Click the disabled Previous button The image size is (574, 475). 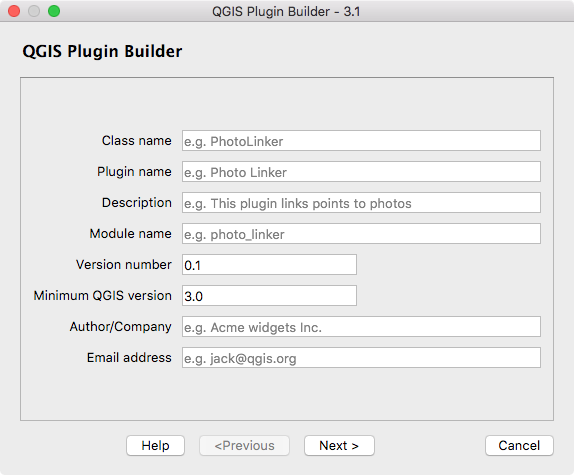point(245,445)
